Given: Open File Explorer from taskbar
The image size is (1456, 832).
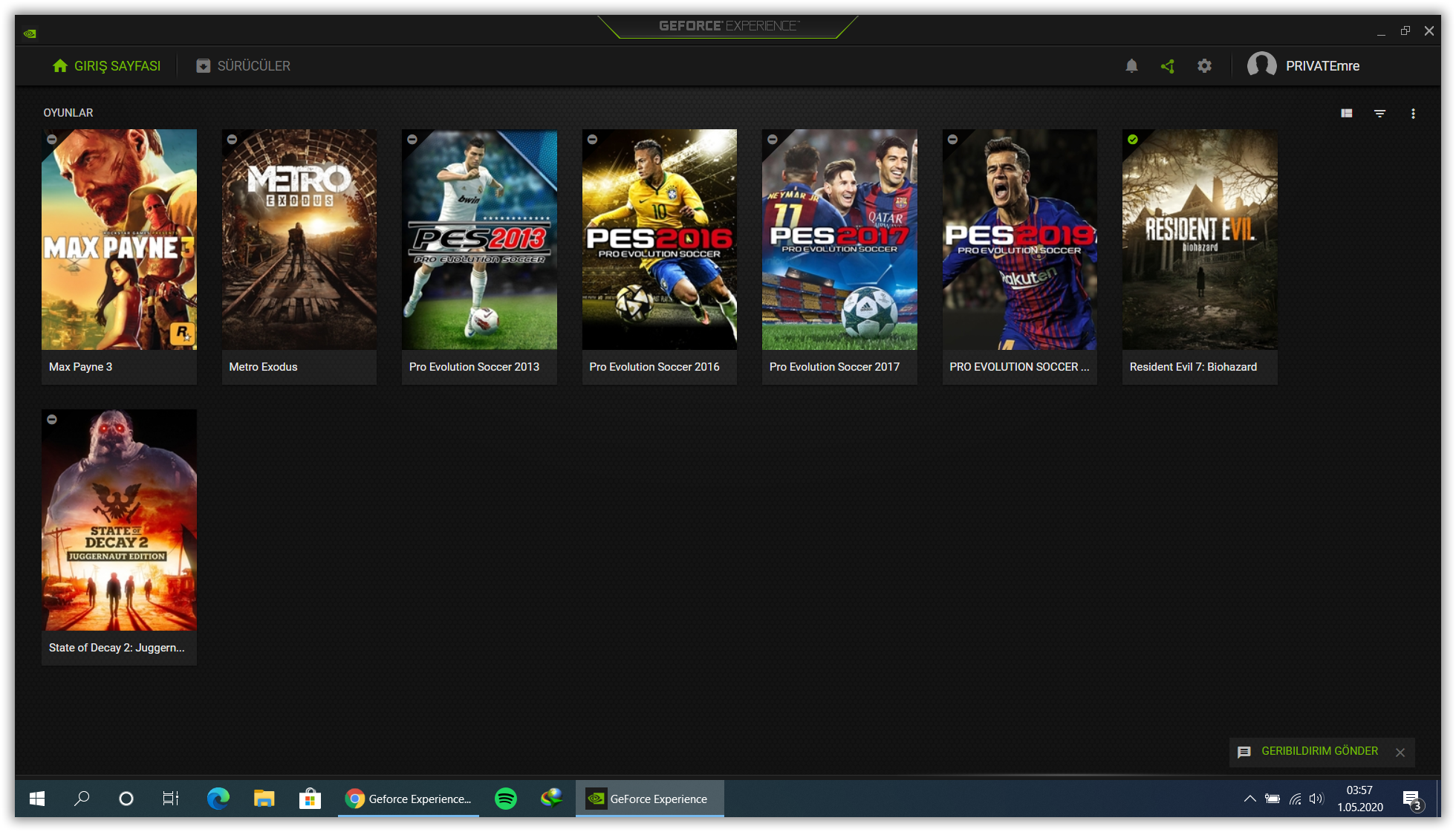Looking at the screenshot, I should [264, 799].
